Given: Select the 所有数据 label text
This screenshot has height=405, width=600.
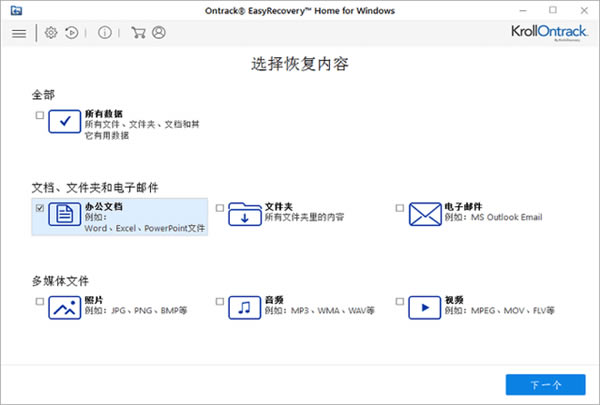Looking at the screenshot, I should coord(104,114).
